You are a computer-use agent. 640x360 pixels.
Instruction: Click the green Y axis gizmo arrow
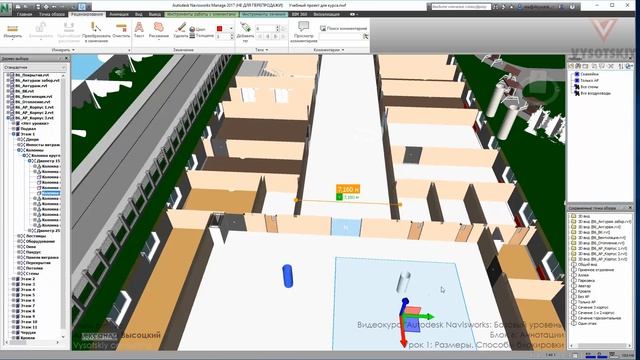click(x=424, y=316)
